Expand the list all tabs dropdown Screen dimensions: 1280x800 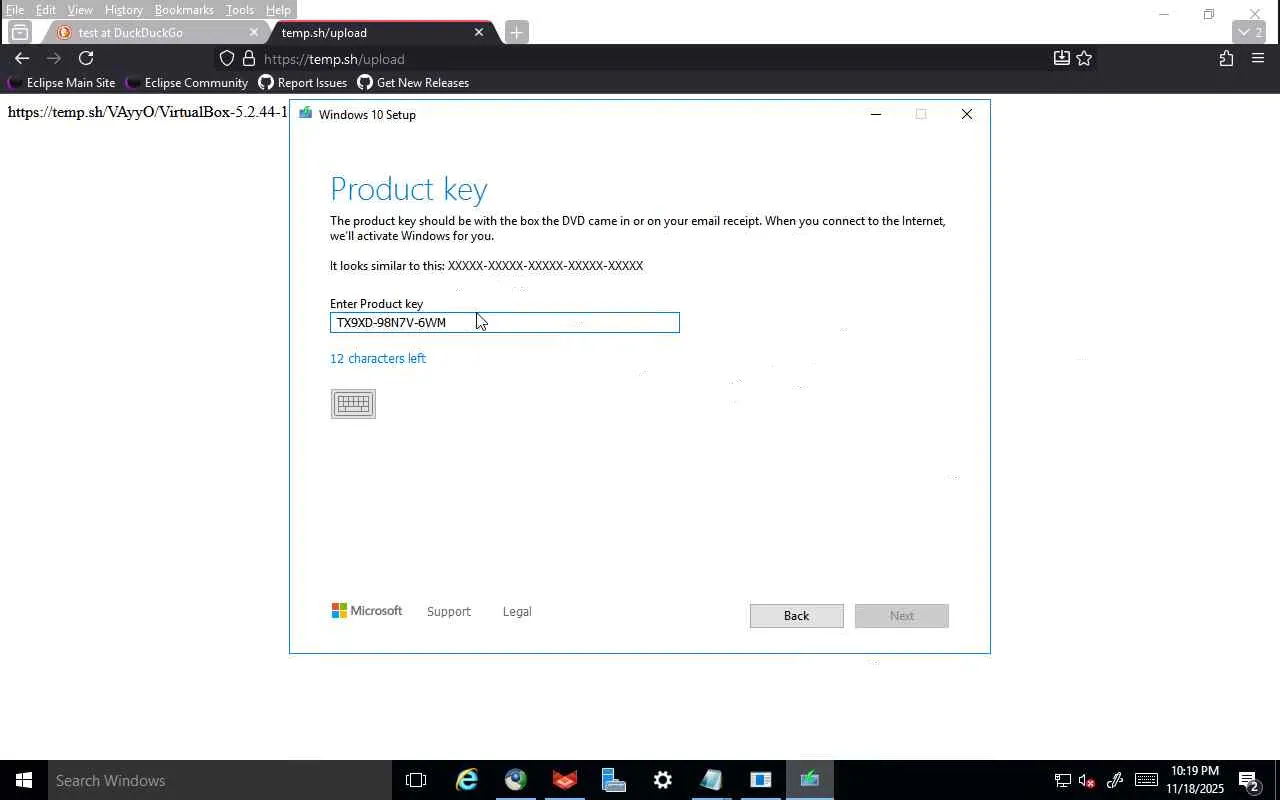coord(1250,33)
